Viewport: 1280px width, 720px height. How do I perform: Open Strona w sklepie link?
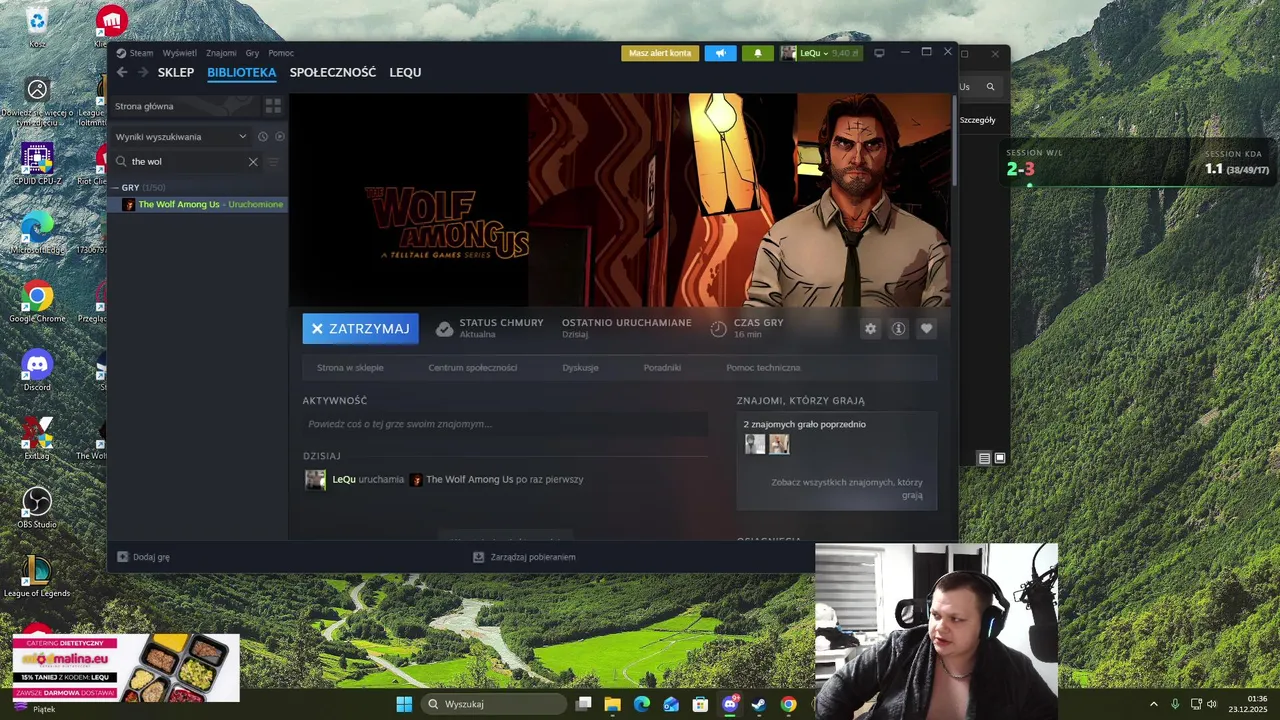350,368
